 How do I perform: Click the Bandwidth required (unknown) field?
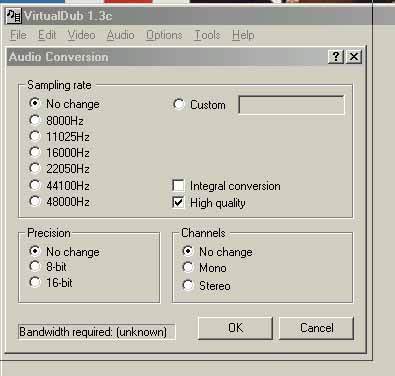click(97, 332)
